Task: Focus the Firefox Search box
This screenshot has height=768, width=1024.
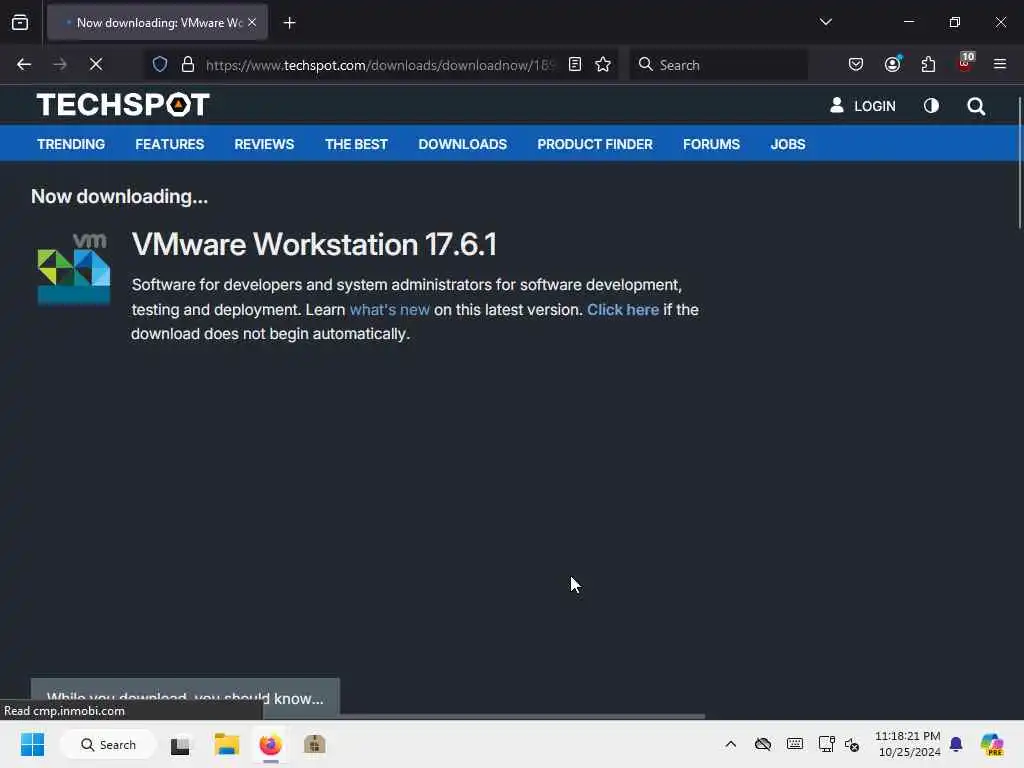Action: pos(718,65)
